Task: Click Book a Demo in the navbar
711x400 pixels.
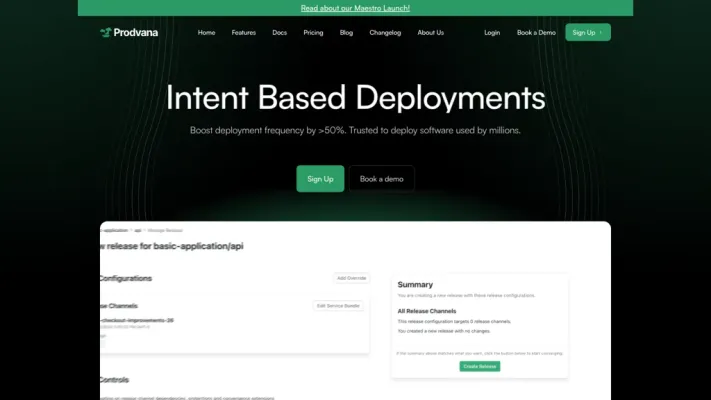Action: tap(536, 32)
